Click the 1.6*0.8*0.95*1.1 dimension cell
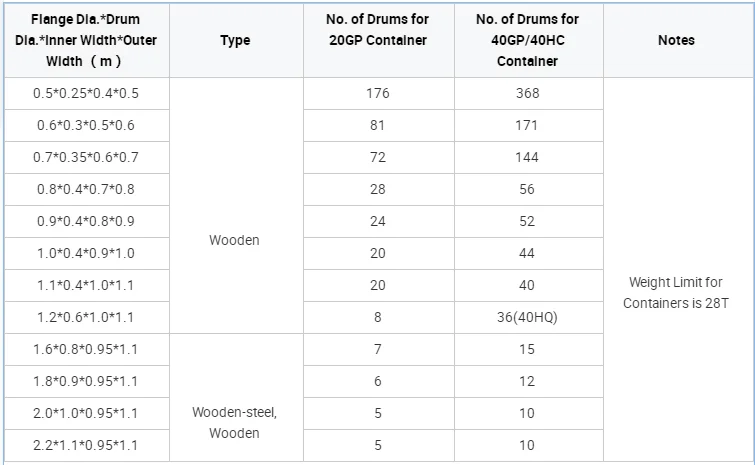This screenshot has height=465, width=755. [x=86, y=349]
